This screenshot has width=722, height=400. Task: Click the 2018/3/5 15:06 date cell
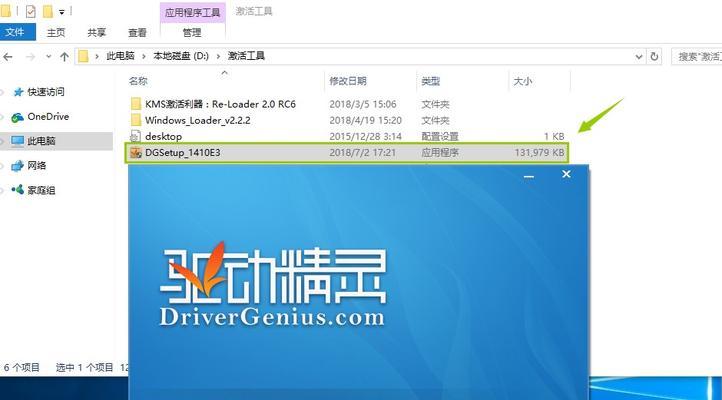tap(362, 104)
